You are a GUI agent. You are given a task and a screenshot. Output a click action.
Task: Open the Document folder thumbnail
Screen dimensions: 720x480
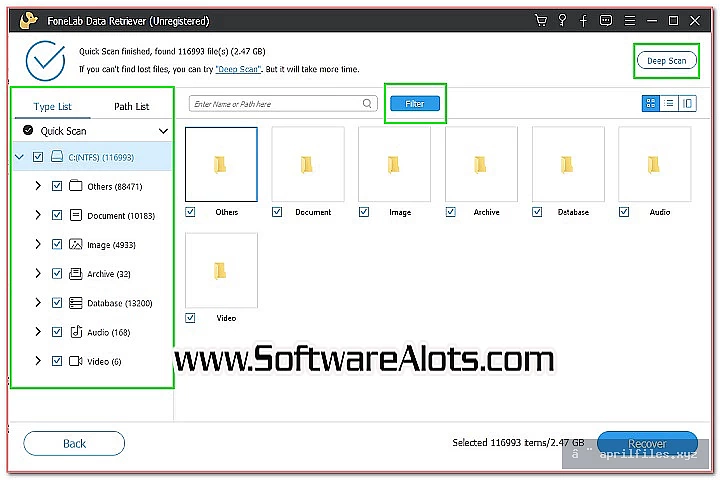pyautogui.click(x=308, y=164)
